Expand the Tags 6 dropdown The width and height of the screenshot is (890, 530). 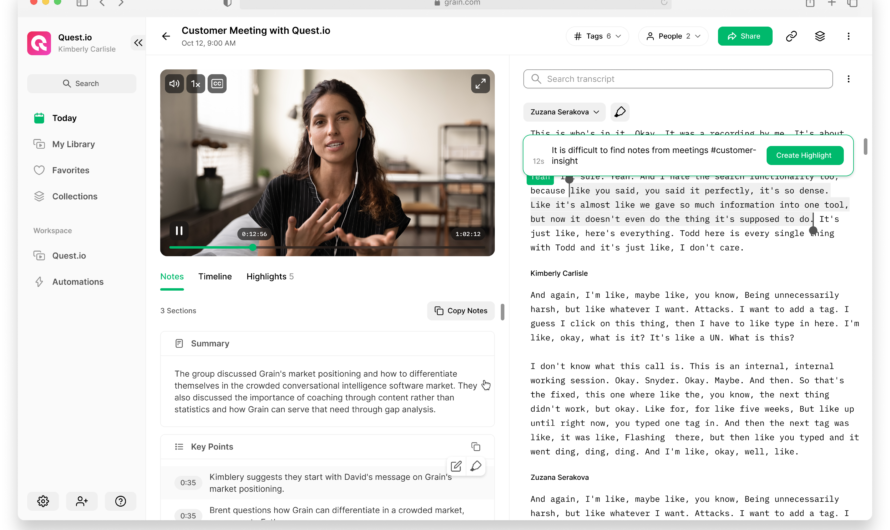click(x=598, y=36)
